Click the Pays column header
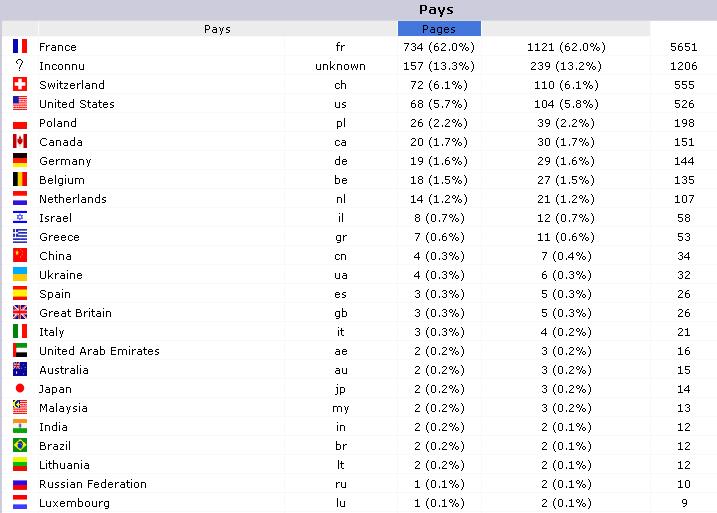Image resolution: width=717 pixels, height=513 pixels. (x=217, y=29)
